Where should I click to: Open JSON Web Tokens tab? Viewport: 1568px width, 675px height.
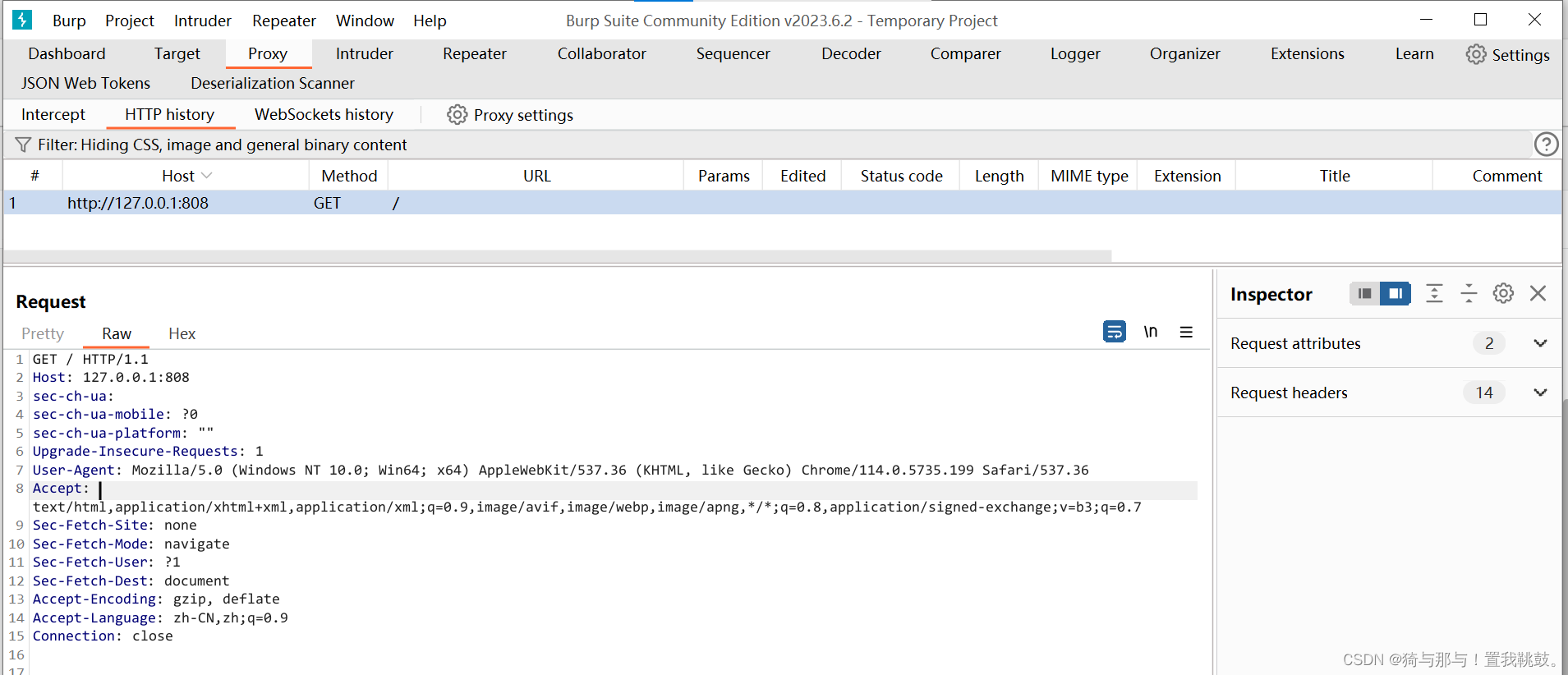point(85,83)
